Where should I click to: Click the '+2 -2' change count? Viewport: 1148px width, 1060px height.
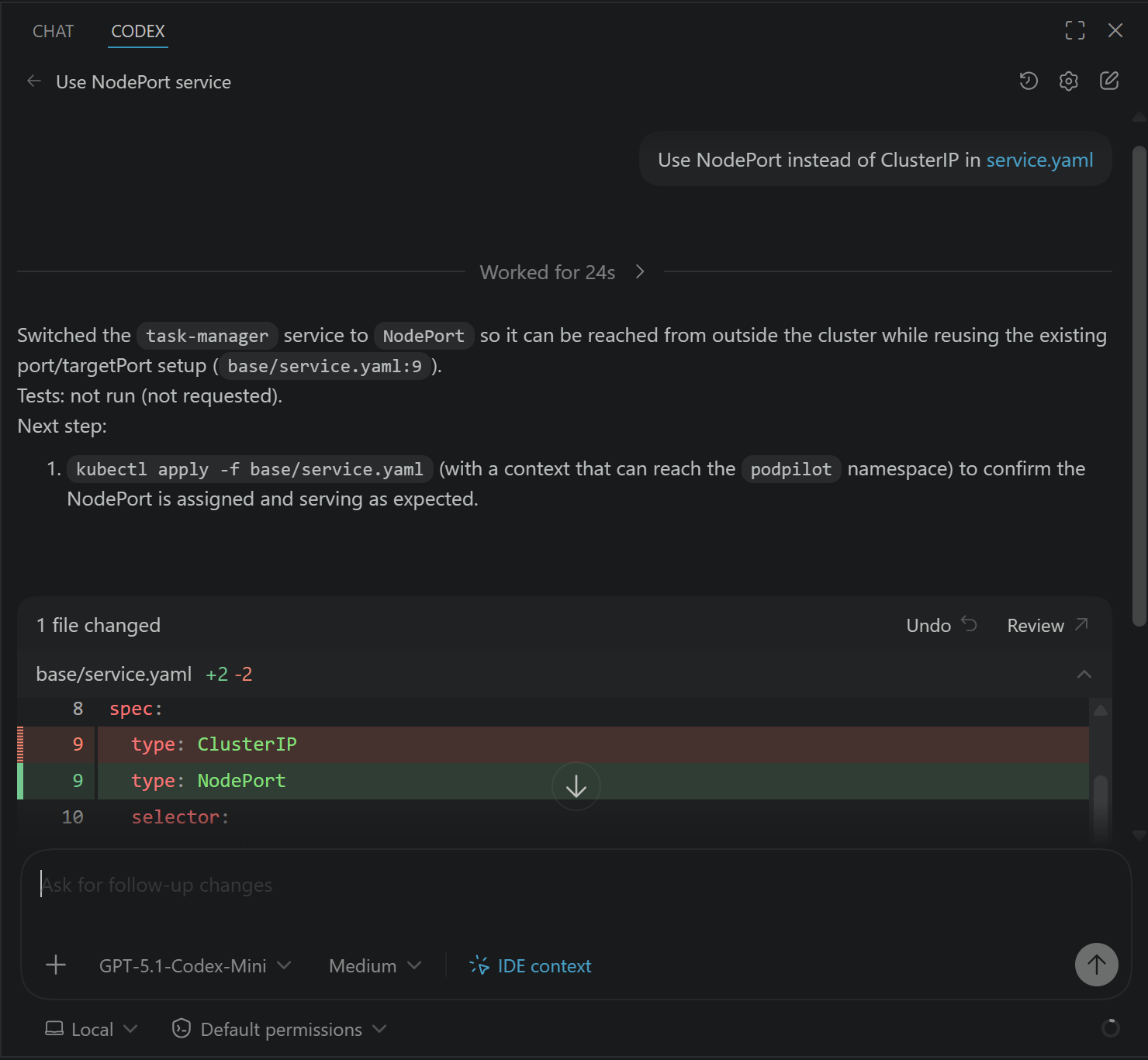229,675
